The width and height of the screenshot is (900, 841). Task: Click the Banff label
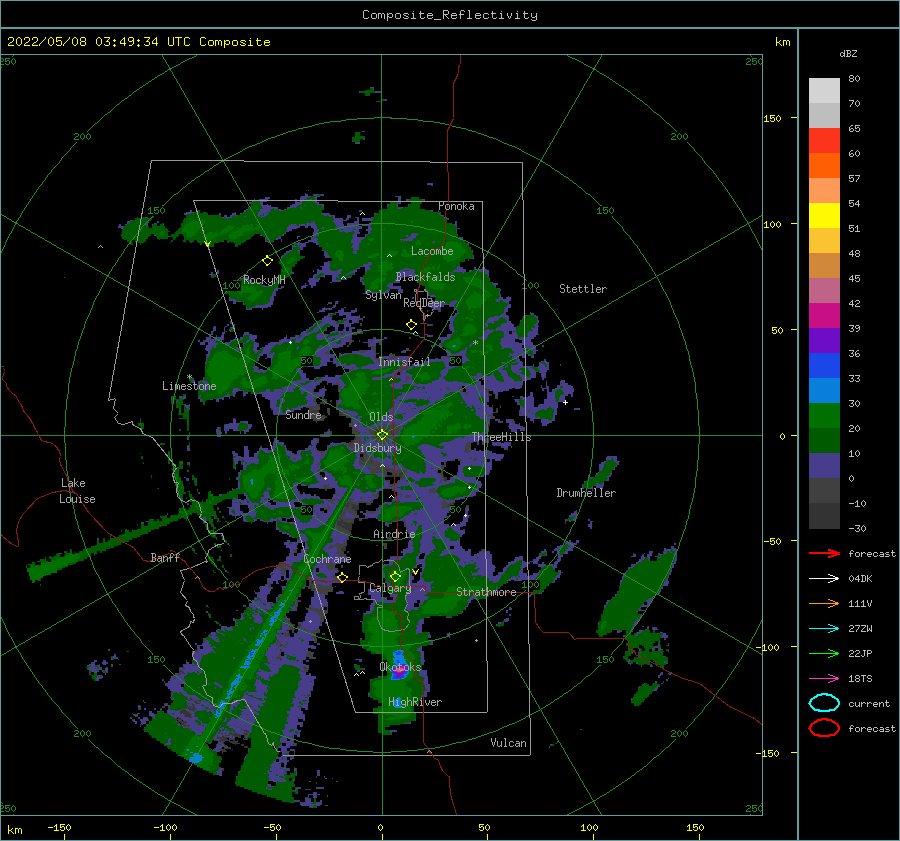click(165, 557)
